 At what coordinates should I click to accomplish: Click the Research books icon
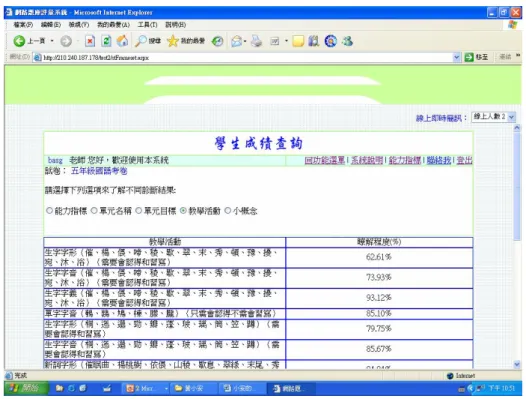pyautogui.click(x=313, y=41)
